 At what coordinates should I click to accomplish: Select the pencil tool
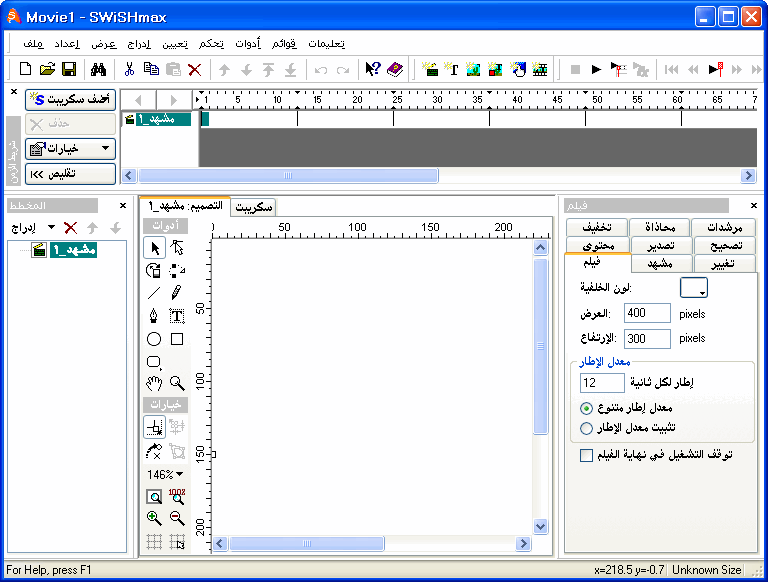pos(176,292)
